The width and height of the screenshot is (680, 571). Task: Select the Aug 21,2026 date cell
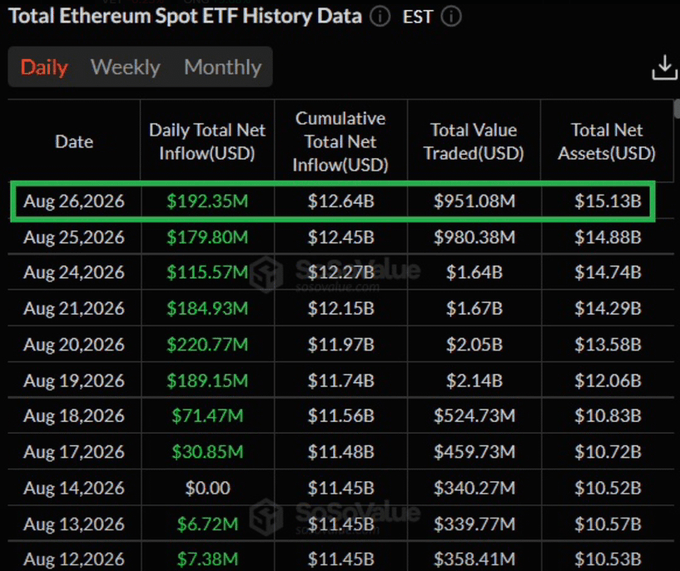coord(74,309)
